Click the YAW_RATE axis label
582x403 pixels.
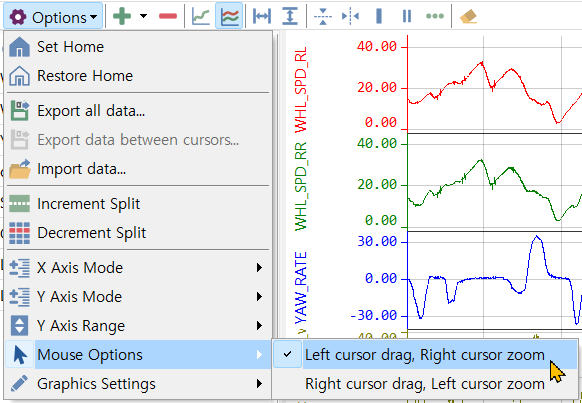(x=301, y=288)
